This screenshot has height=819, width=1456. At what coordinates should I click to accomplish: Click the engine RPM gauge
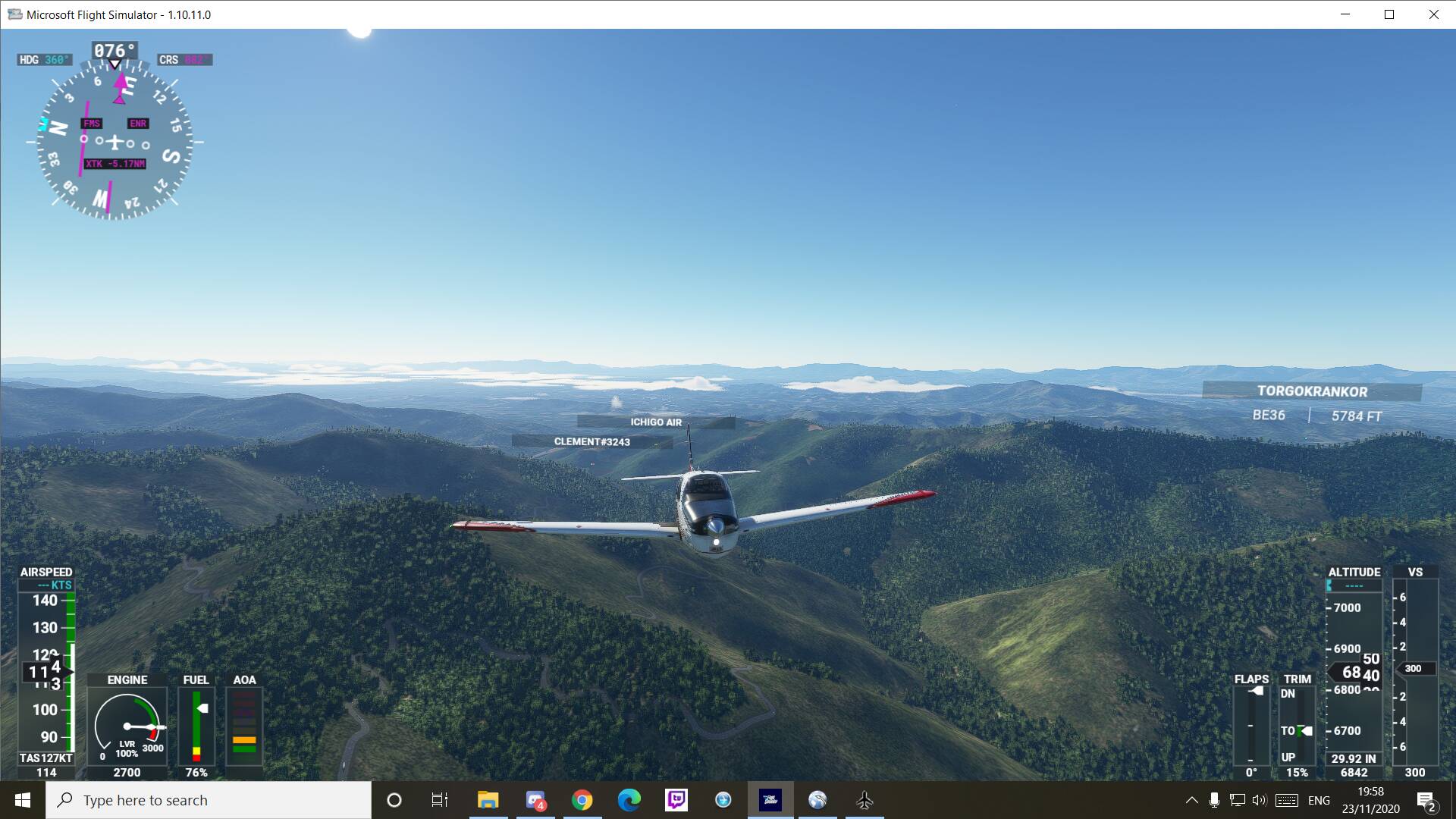click(x=127, y=726)
